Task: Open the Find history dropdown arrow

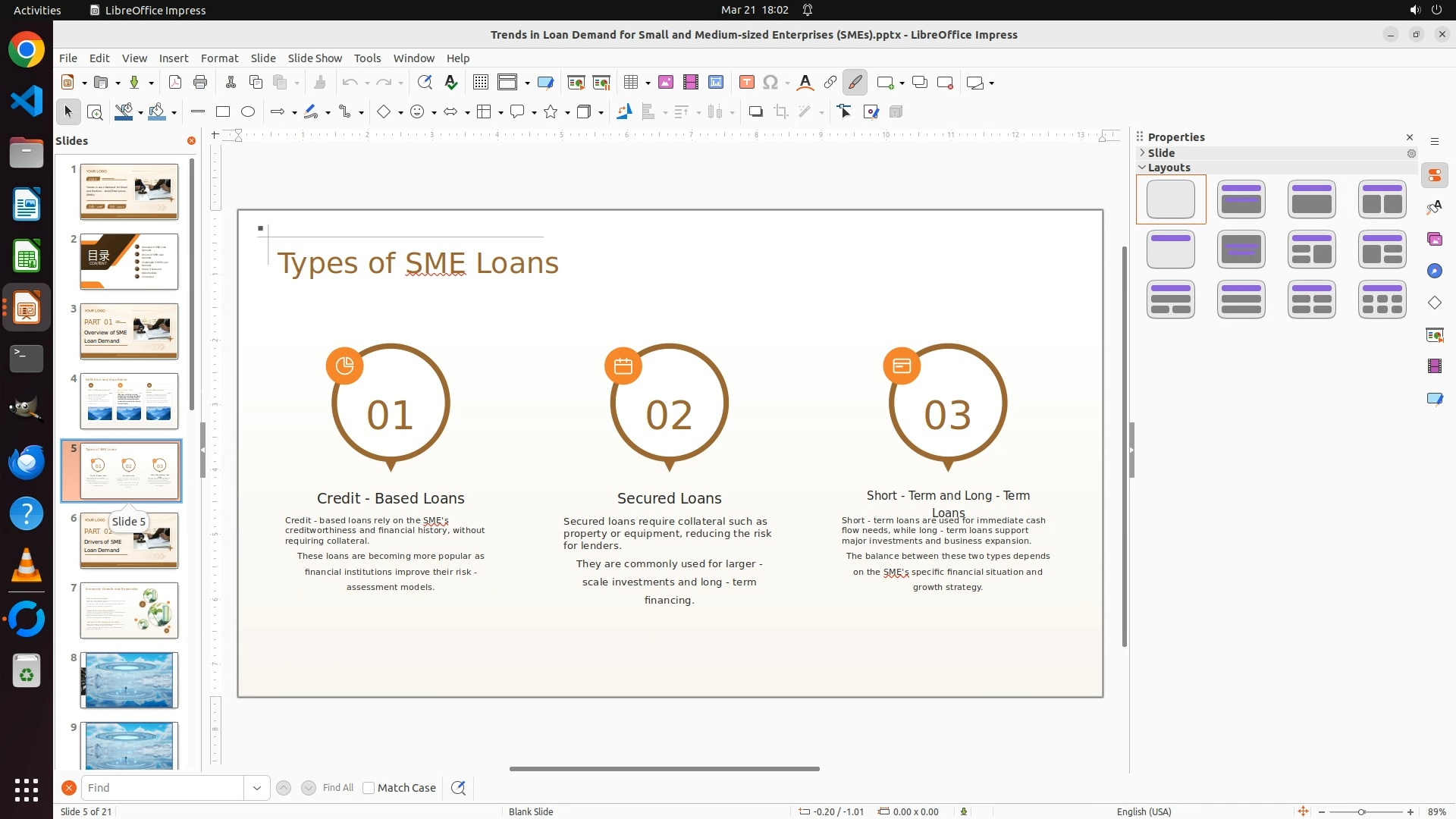Action: [256, 788]
